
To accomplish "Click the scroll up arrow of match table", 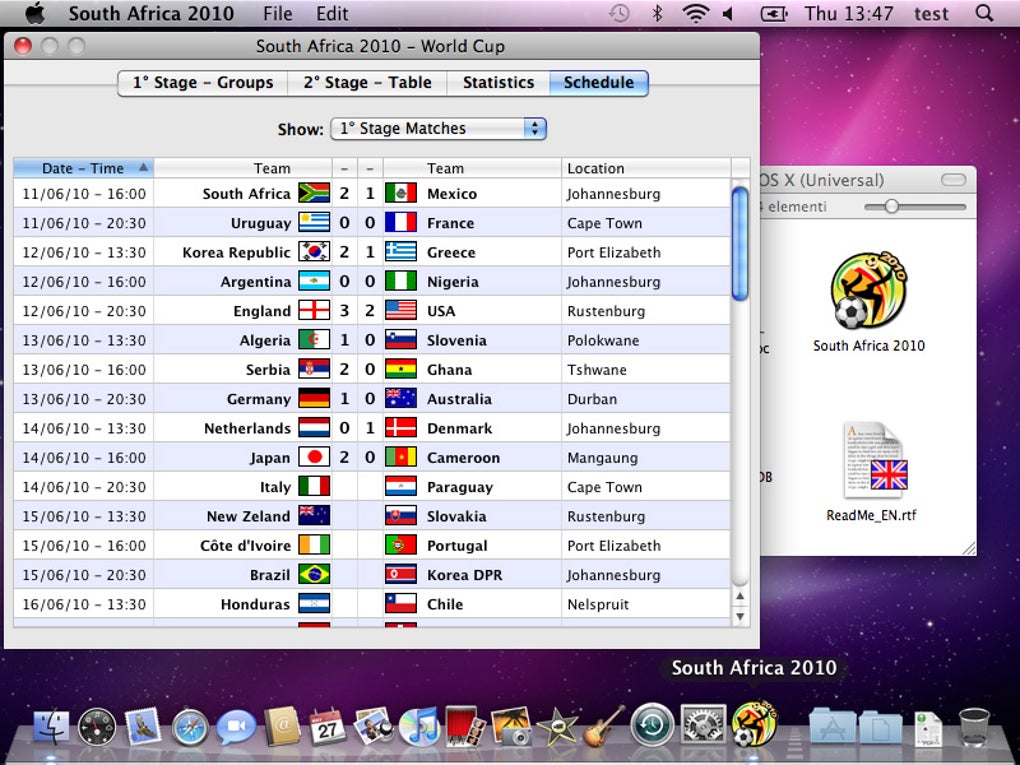I will pyautogui.click(x=740, y=596).
